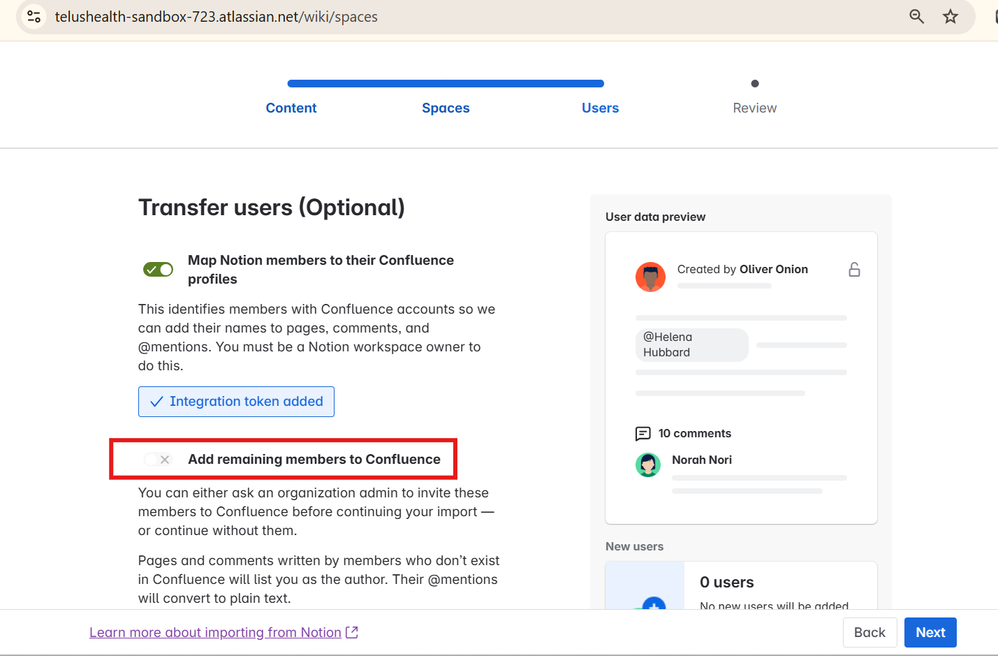Image resolution: width=998 pixels, height=656 pixels.
Task: Click Oliver Onion's avatar in preview
Action: pyautogui.click(x=650, y=277)
